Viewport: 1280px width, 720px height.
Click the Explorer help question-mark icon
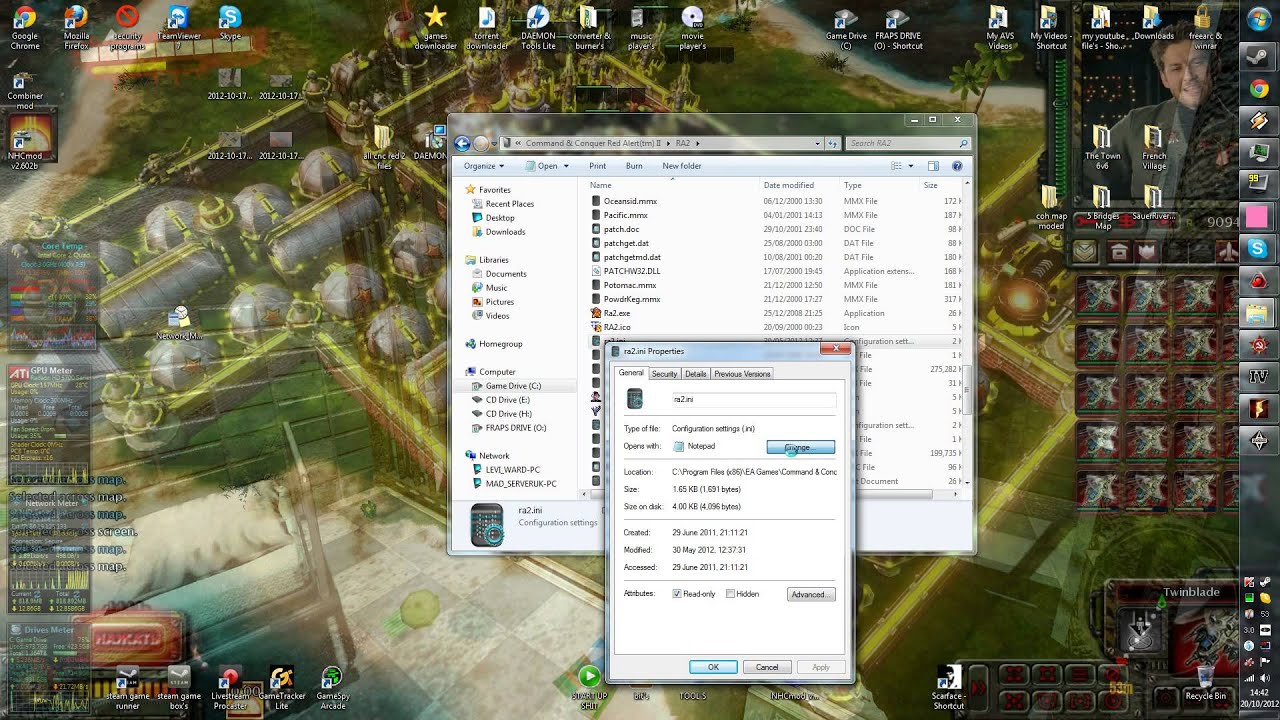click(957, 166)
